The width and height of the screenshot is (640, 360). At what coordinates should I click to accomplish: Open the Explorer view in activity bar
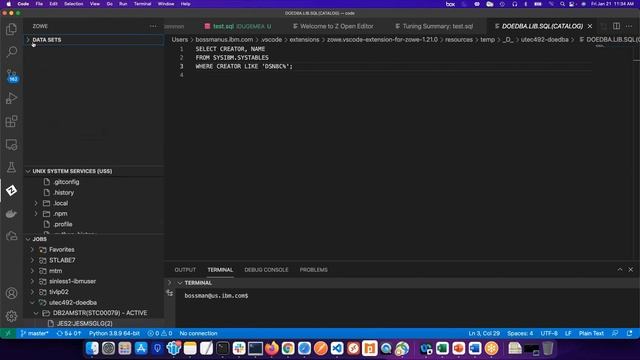click(11, 29)
